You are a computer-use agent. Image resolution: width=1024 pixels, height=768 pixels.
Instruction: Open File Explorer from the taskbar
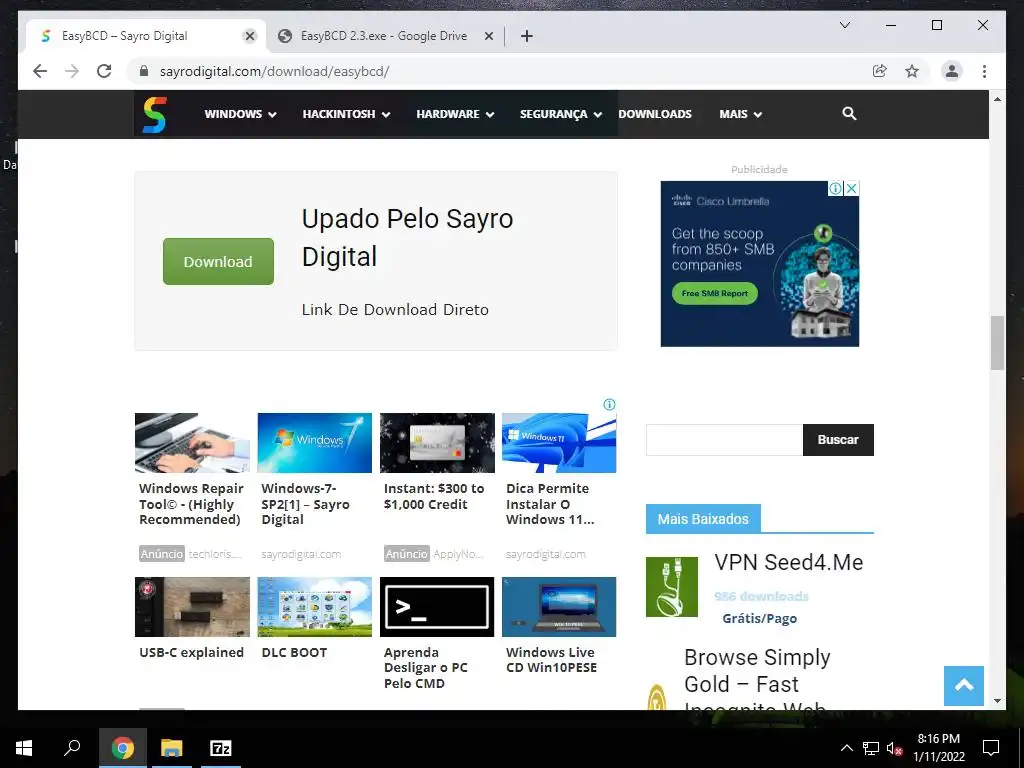point(172,748)
